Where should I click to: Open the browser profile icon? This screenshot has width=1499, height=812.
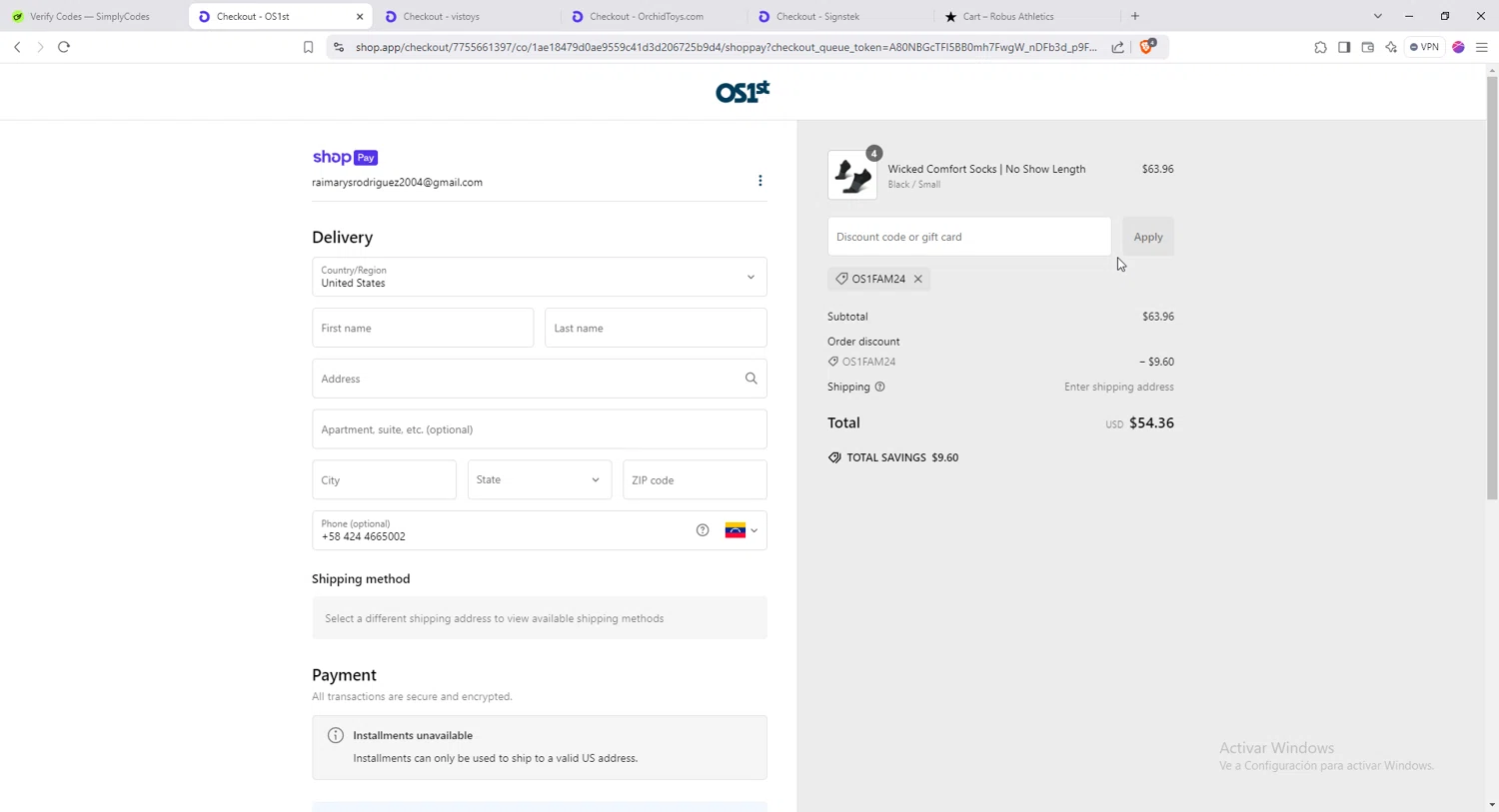[x=1458, y=47]
